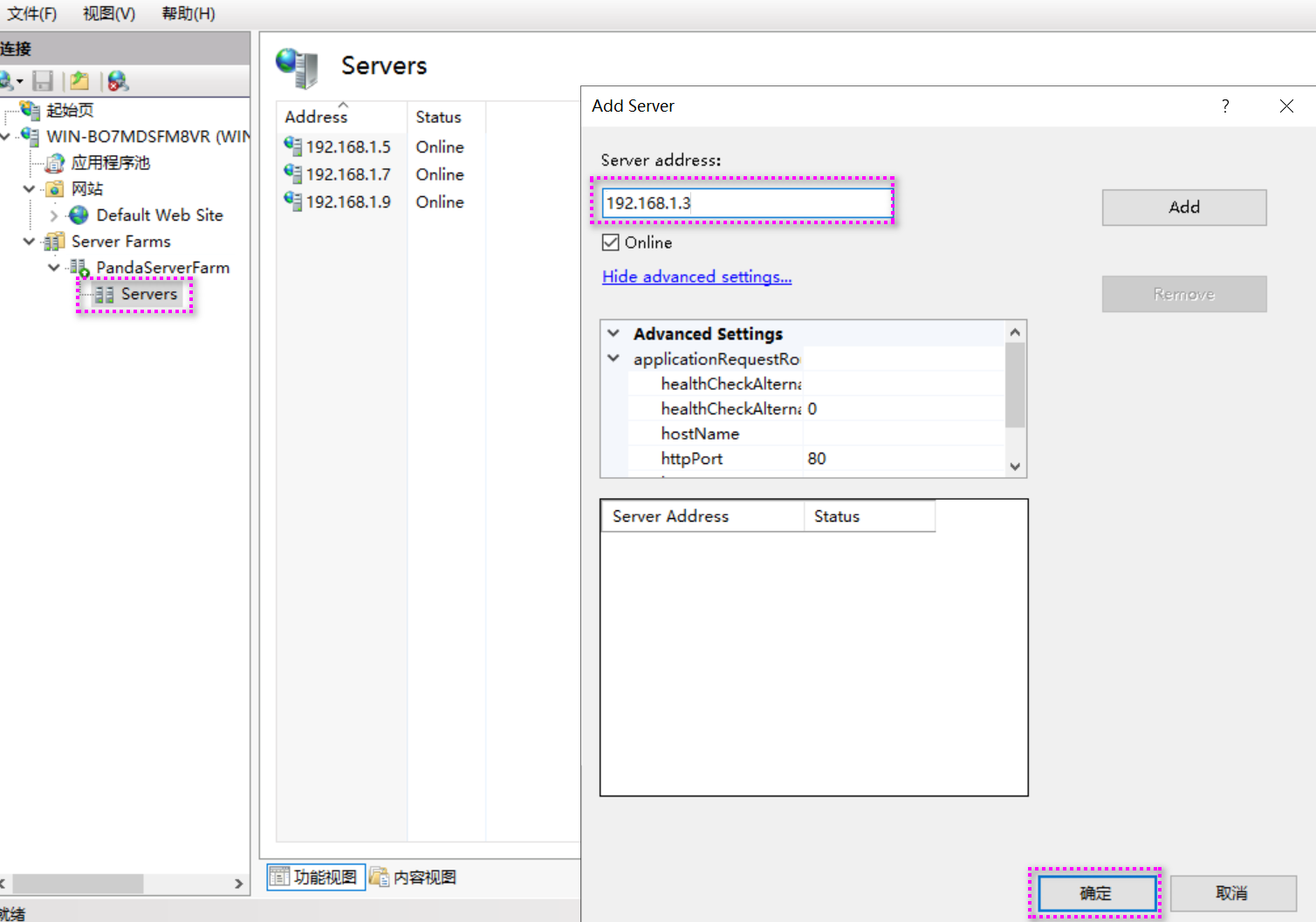This screenshot has height=922, width=1316.
Task: Click the server icon beside 192.168.1.7
Action: pyautogui.click(x=292, y=174)
